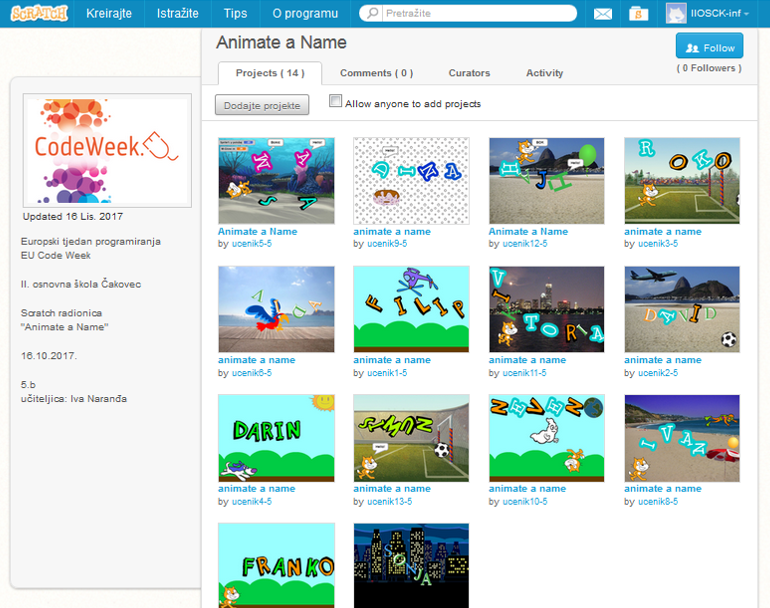Switch to Comments (0) tab
The height and width of the screenshot is (608, 770).
coord(377,73)
